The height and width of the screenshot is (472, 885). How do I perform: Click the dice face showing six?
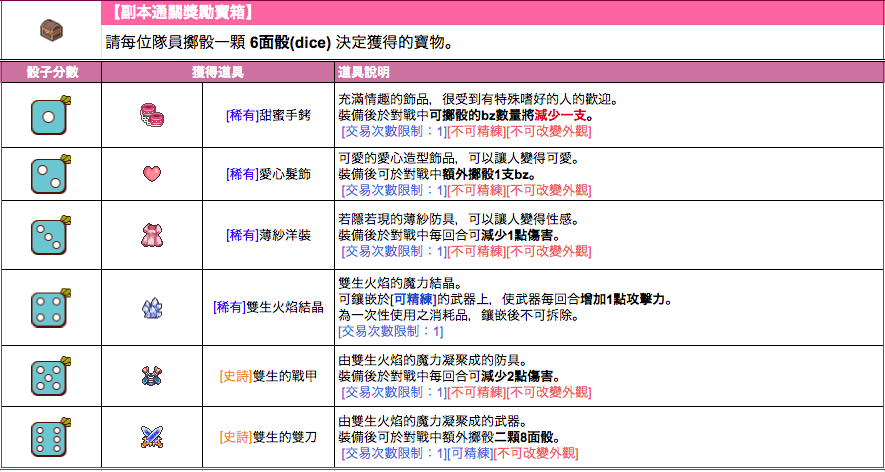pos(51,437)
